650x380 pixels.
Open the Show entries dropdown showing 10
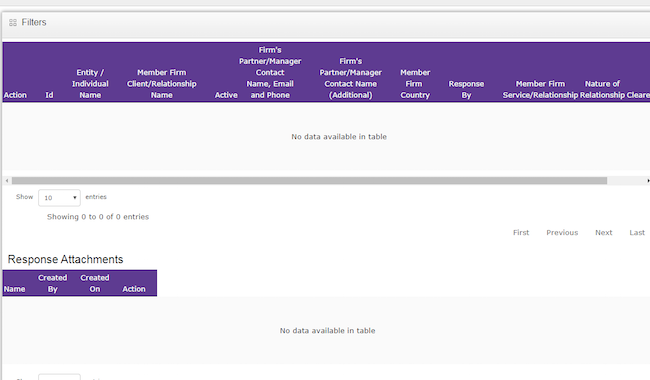(59, 198)
